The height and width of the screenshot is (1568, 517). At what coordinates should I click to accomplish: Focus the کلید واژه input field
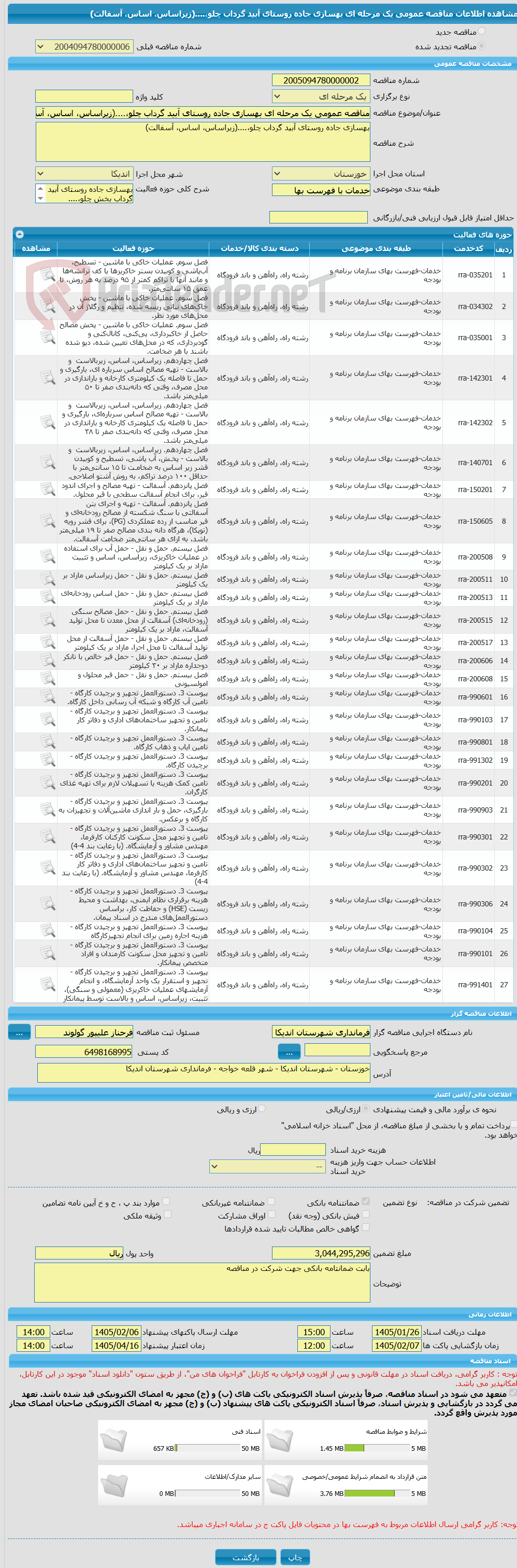tap(84, 96)
